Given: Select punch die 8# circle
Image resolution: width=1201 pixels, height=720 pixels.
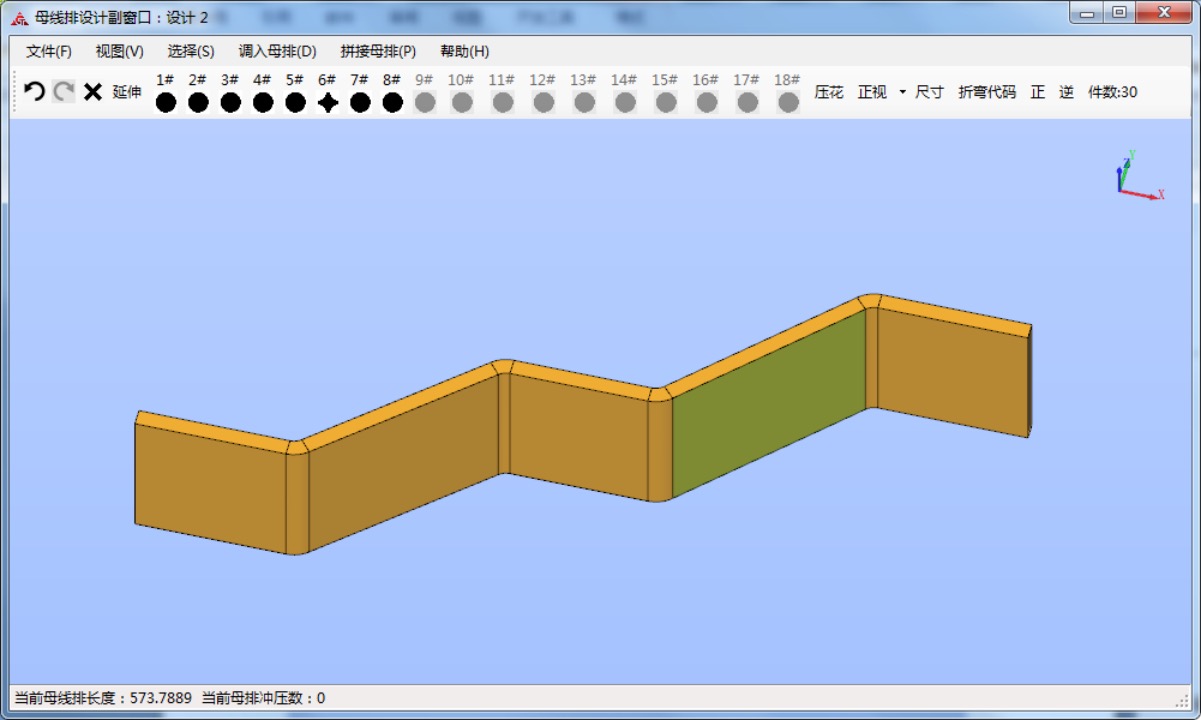Looking at the screenshot, I should tap(393, 101).
